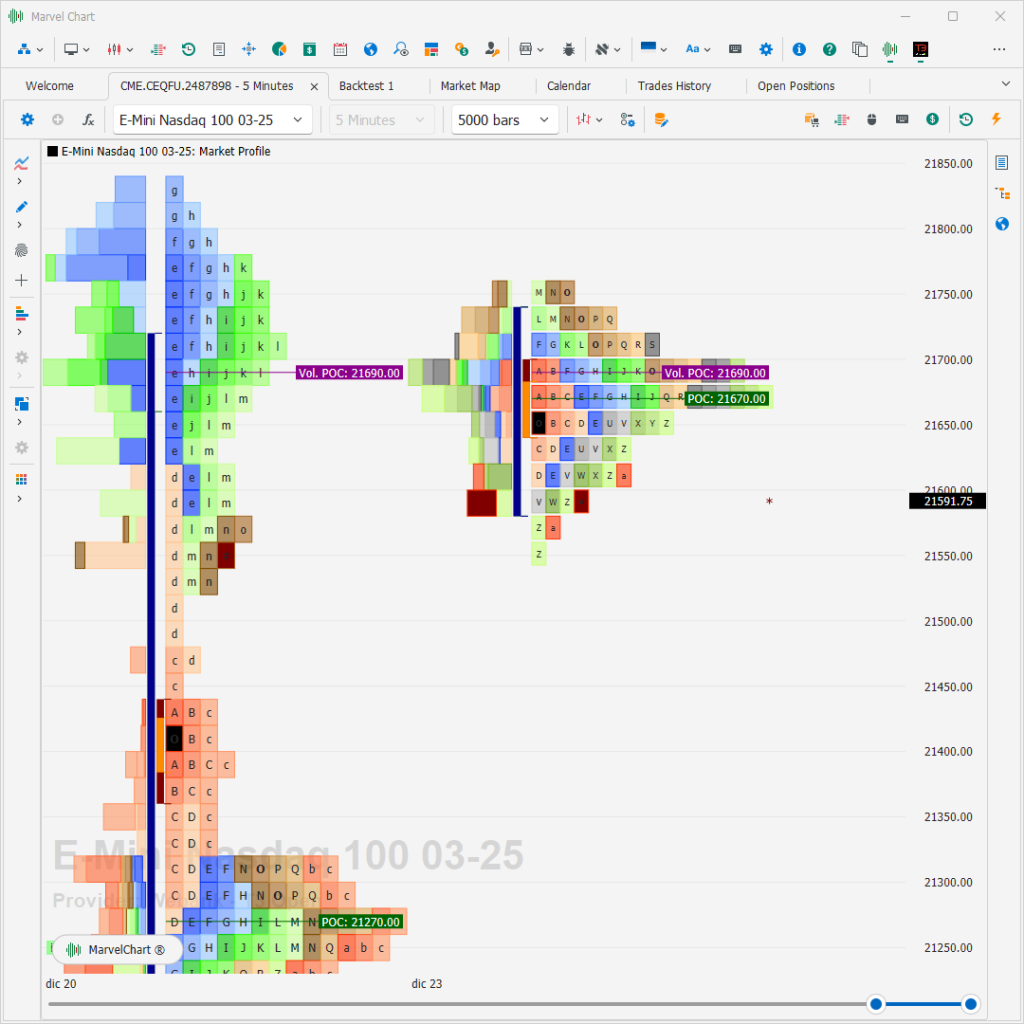Screen dimensions: 1024x1024
Task: Click the MarvelChart ® logo button
Action: click(x=117, y=950)
